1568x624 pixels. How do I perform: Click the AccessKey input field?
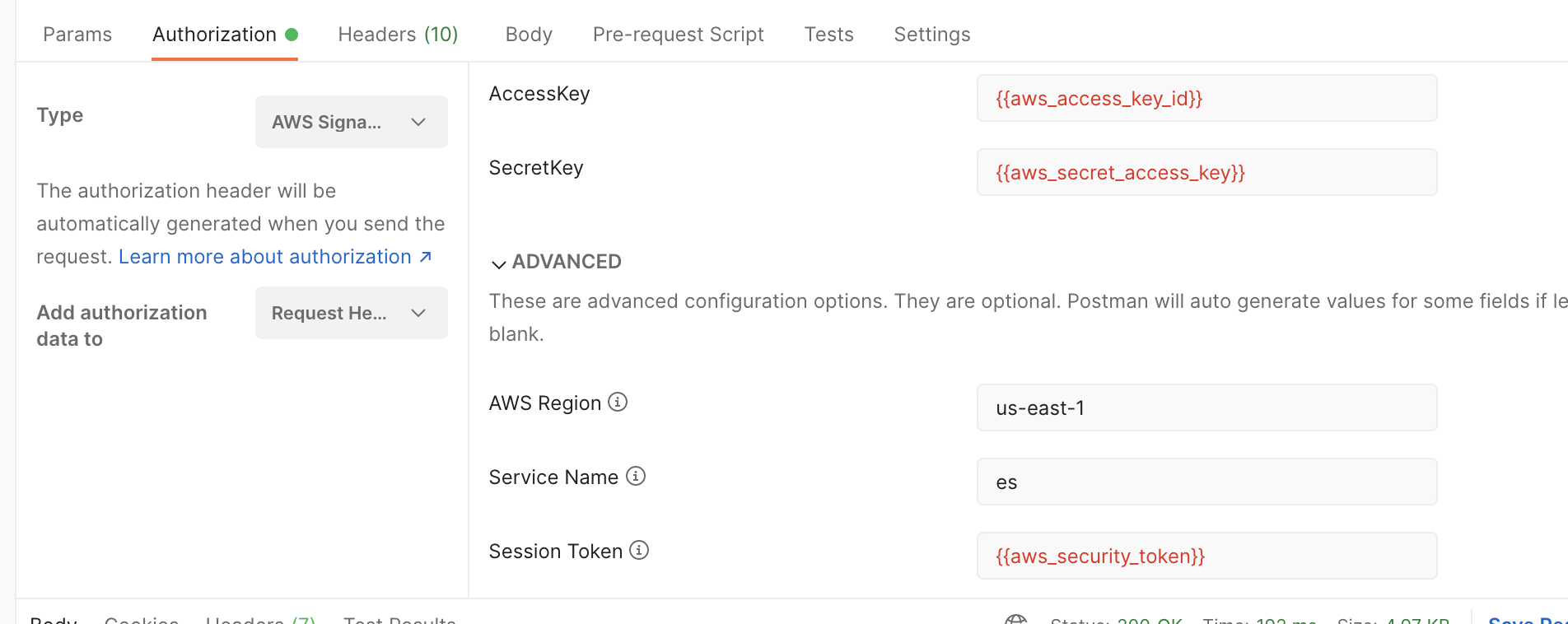pos(1207,98)
